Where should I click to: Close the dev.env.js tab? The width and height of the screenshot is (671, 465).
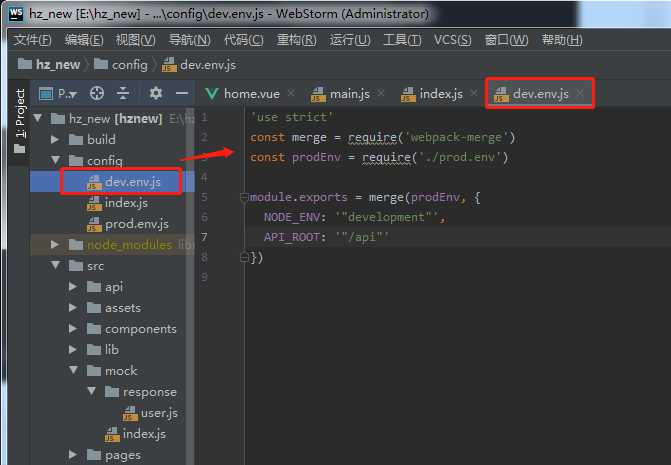[x=580, y=93]
